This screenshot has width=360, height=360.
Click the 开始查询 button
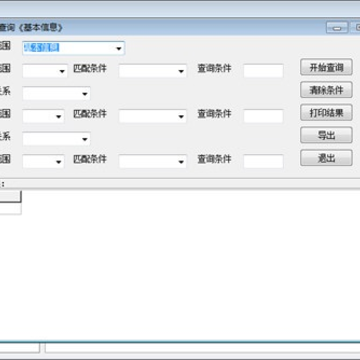pos(326,67)
